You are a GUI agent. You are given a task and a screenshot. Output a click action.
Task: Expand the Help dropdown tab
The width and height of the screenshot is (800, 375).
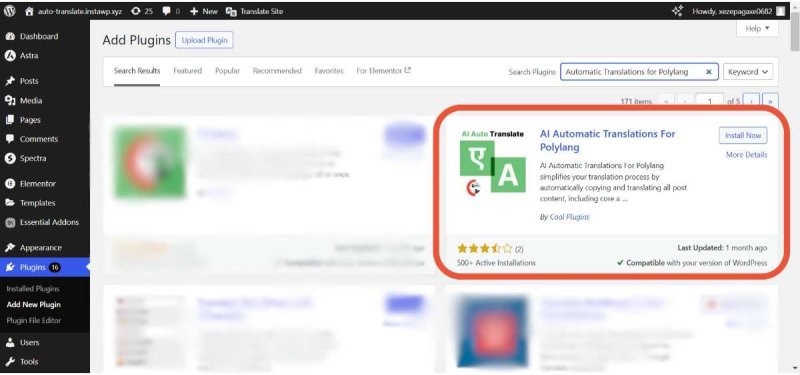757,29
